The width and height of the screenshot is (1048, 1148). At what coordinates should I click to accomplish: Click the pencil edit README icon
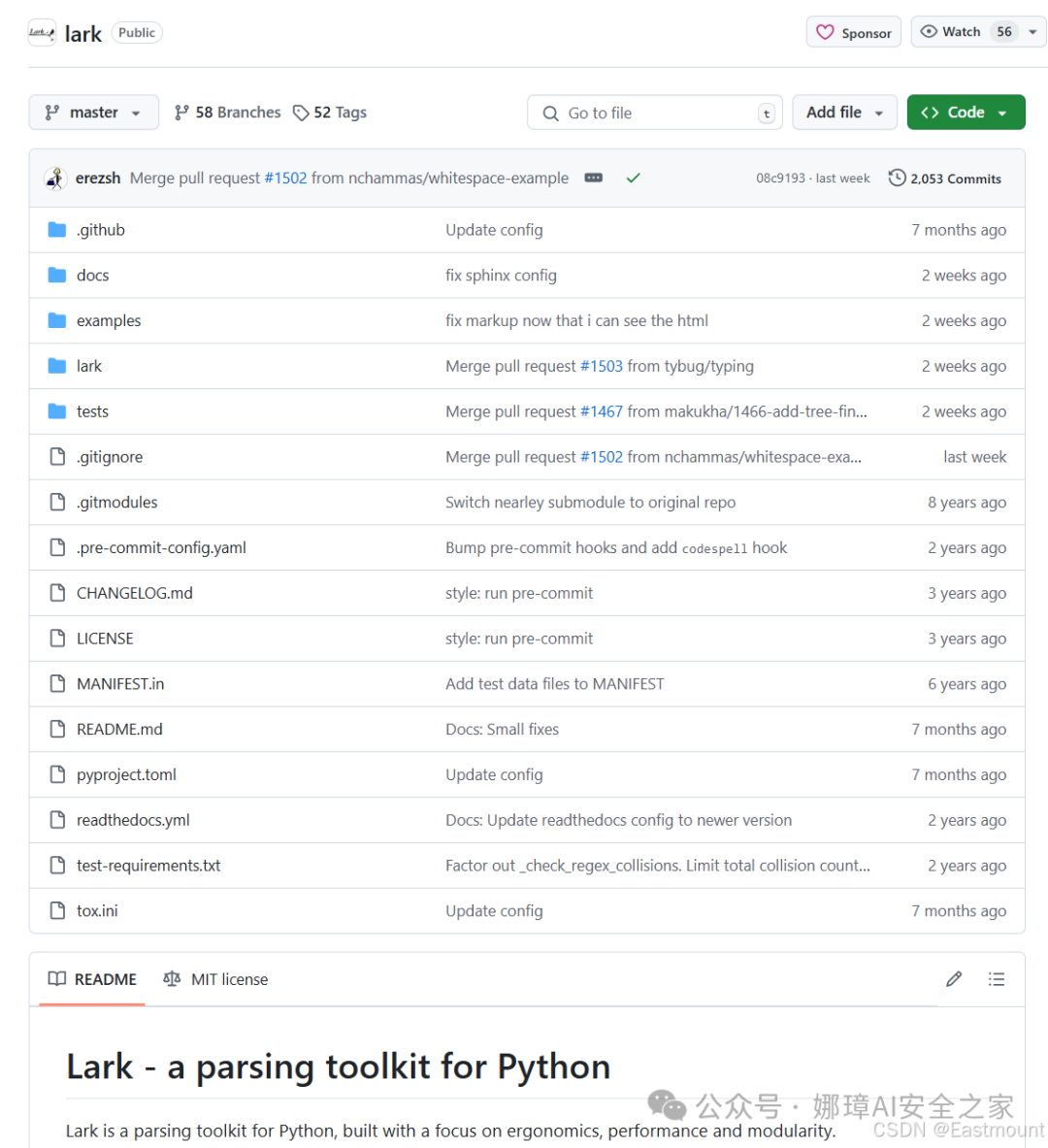[x=954, y=979]
